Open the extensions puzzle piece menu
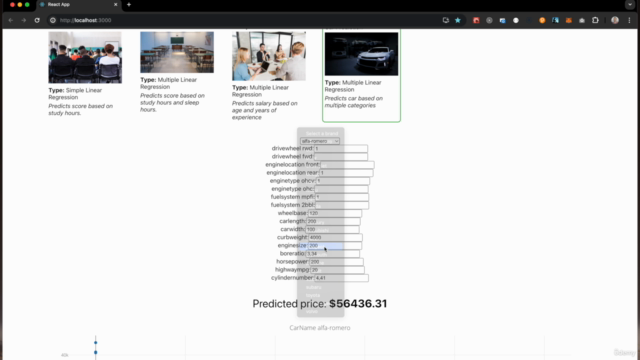 coord(595,20)
